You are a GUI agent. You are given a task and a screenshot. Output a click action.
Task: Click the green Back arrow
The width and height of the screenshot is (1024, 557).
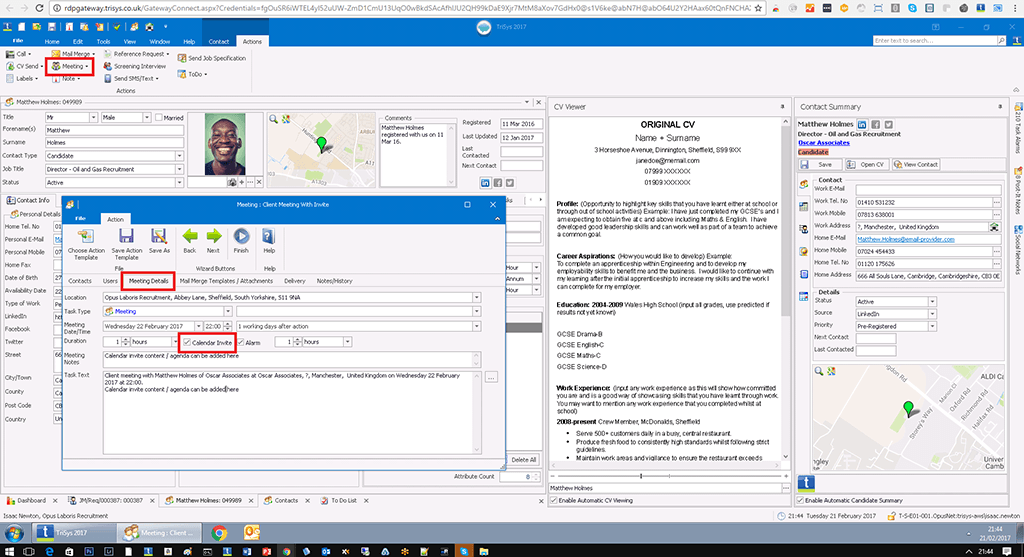(189, 236)
